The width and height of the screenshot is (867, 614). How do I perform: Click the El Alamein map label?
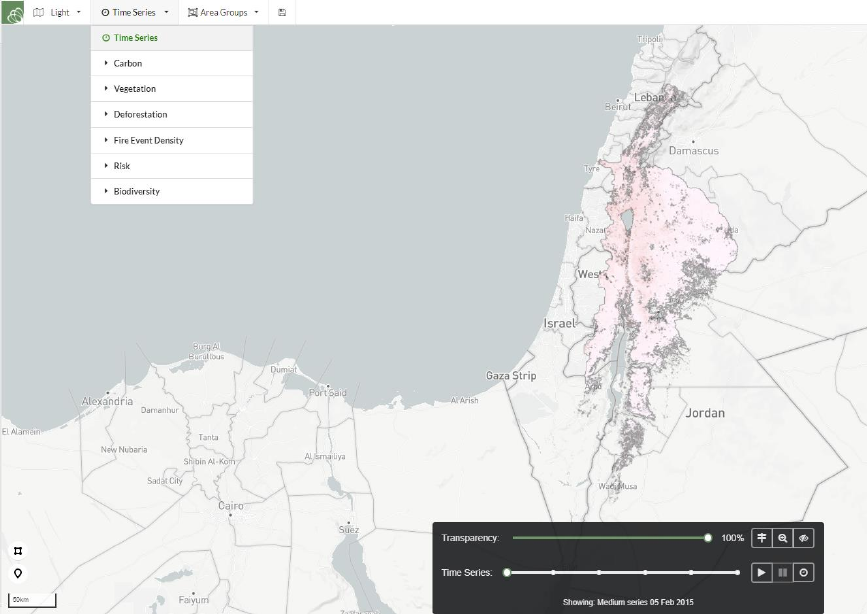[21, 431]
